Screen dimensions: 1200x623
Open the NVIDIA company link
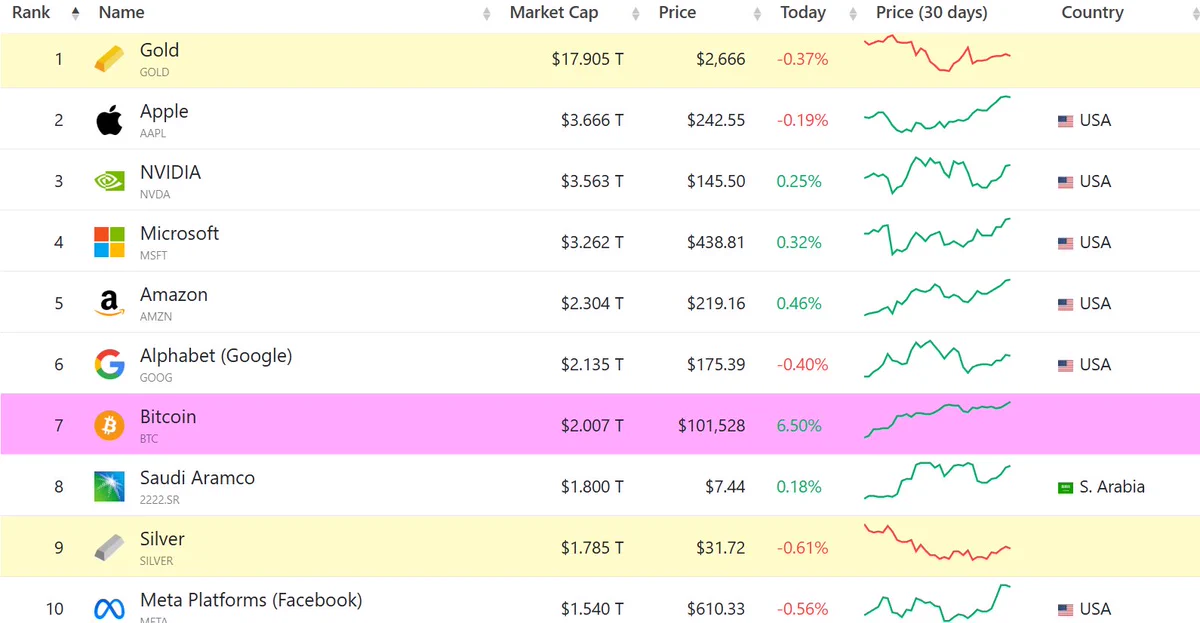[x=170, y=172]
